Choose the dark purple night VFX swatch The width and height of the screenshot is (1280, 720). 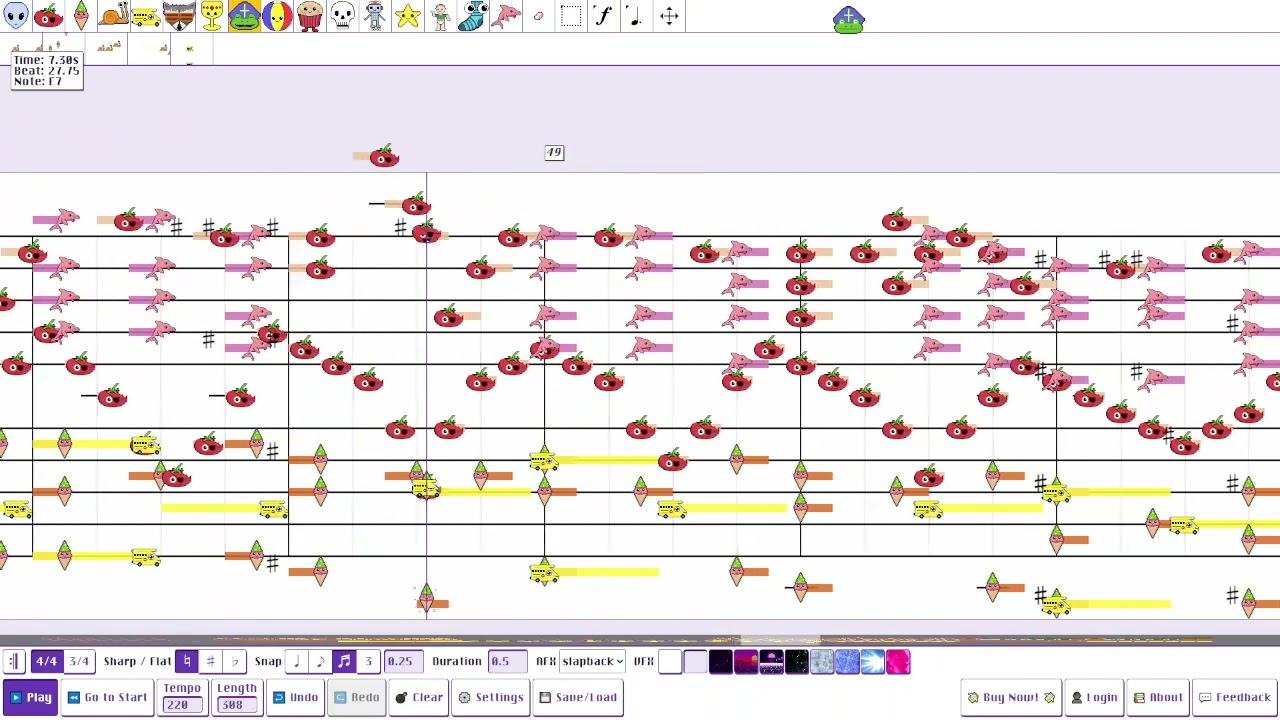[721, 661]
